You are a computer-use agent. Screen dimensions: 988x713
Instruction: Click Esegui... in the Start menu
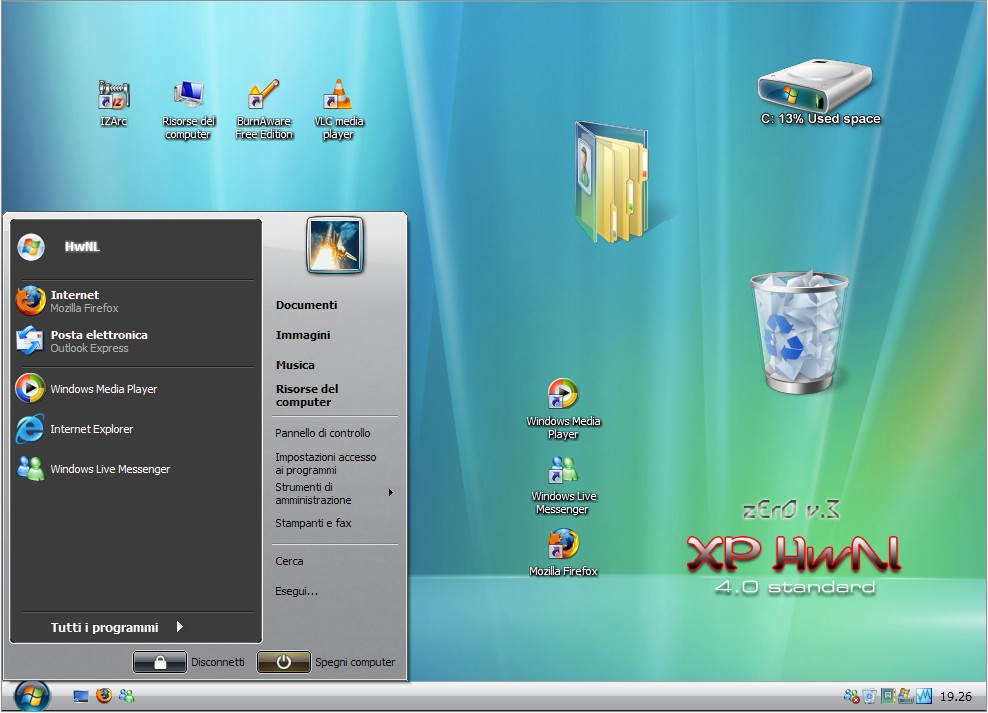coord(296,591)
